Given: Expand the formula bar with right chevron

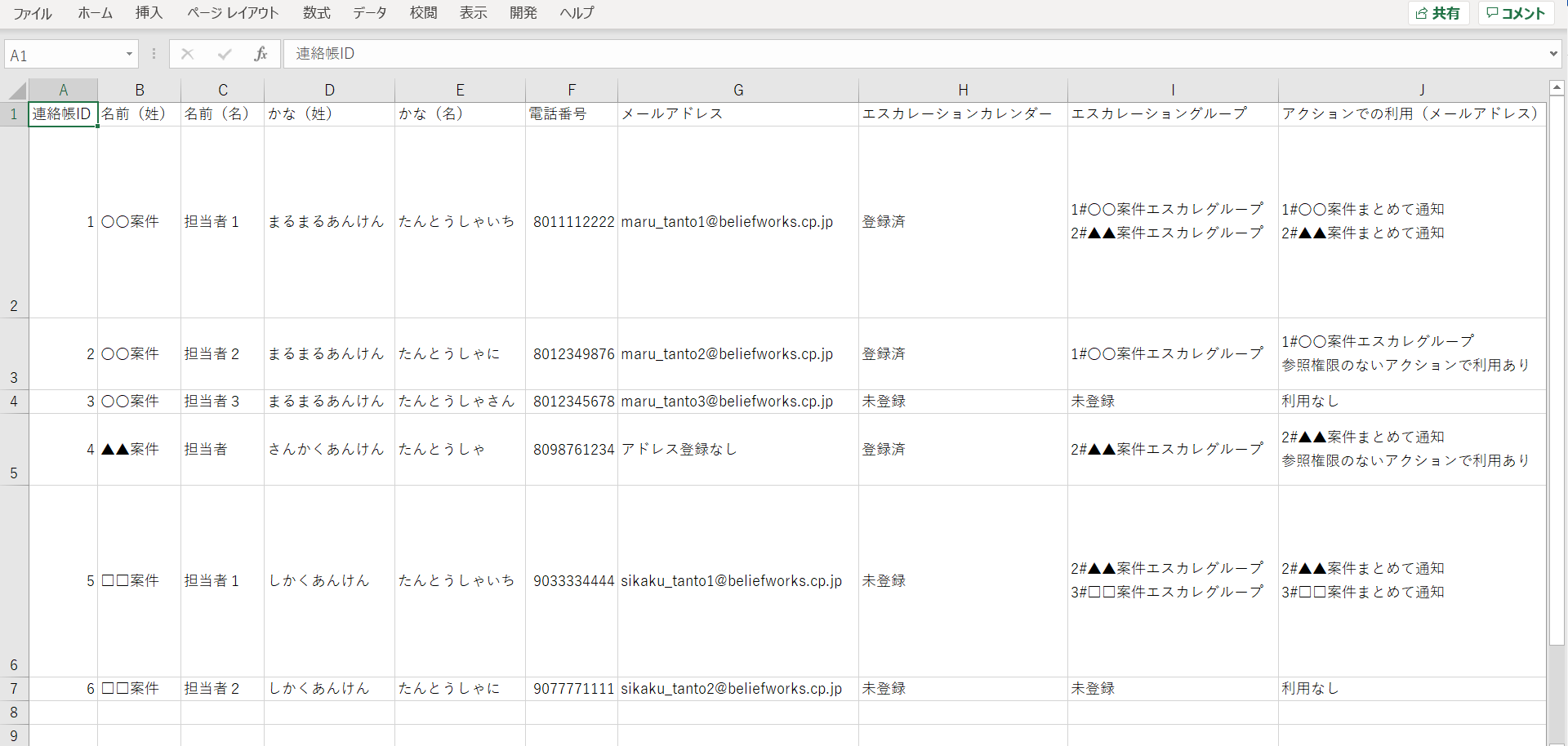Looking at the screenshot, I should tap(1553, 54).
